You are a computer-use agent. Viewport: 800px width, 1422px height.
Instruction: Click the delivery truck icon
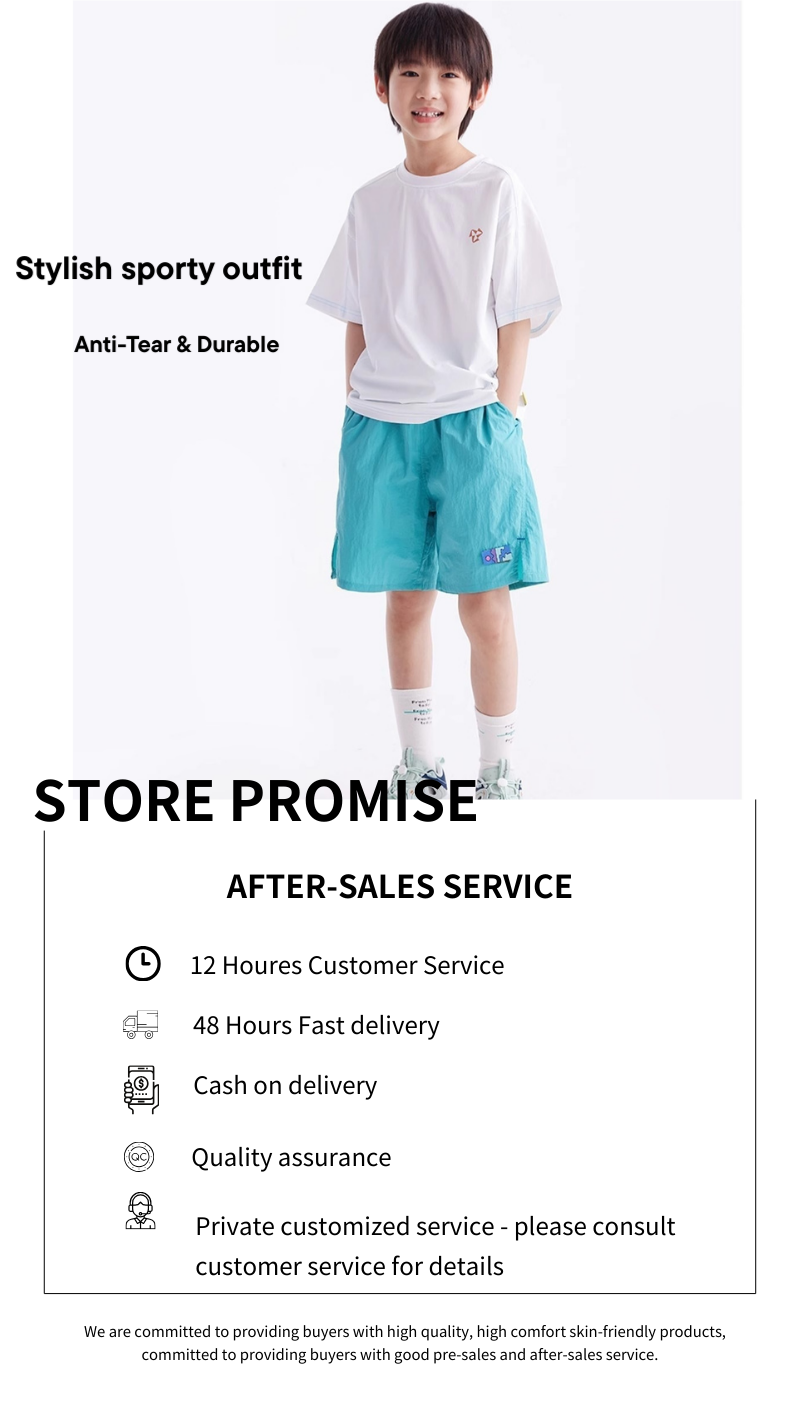(140, 1024)
